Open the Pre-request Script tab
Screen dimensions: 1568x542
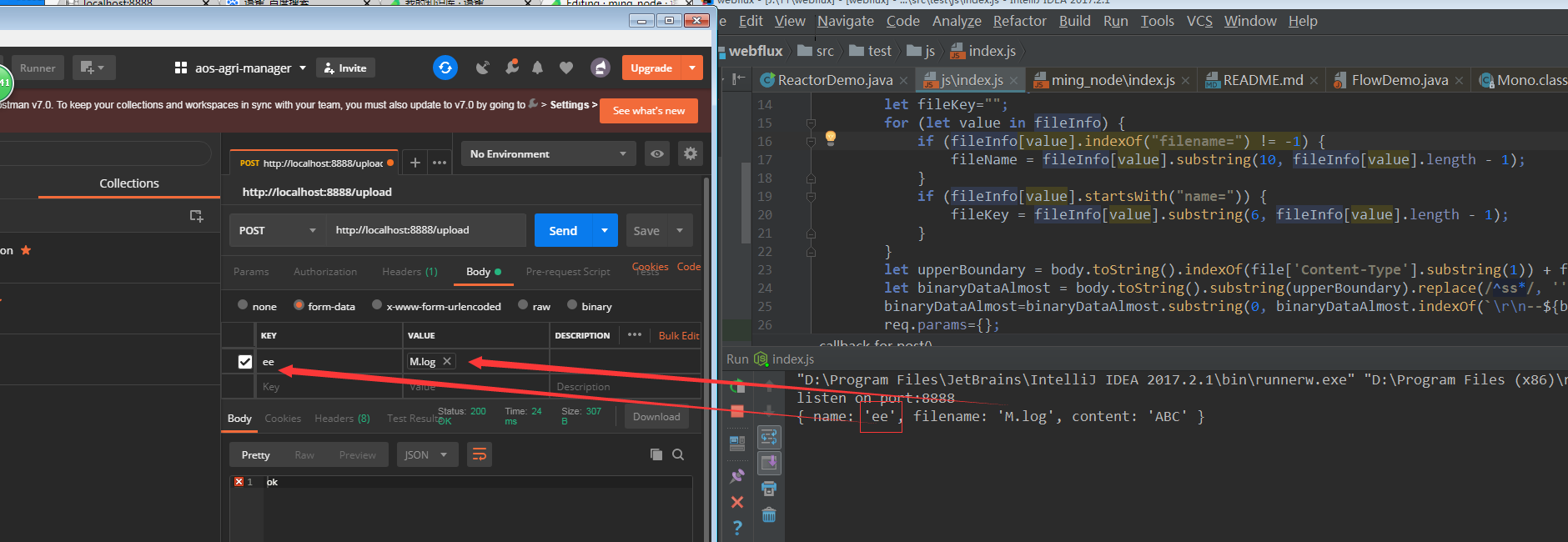pyautogui.click(x=568, y=272)
